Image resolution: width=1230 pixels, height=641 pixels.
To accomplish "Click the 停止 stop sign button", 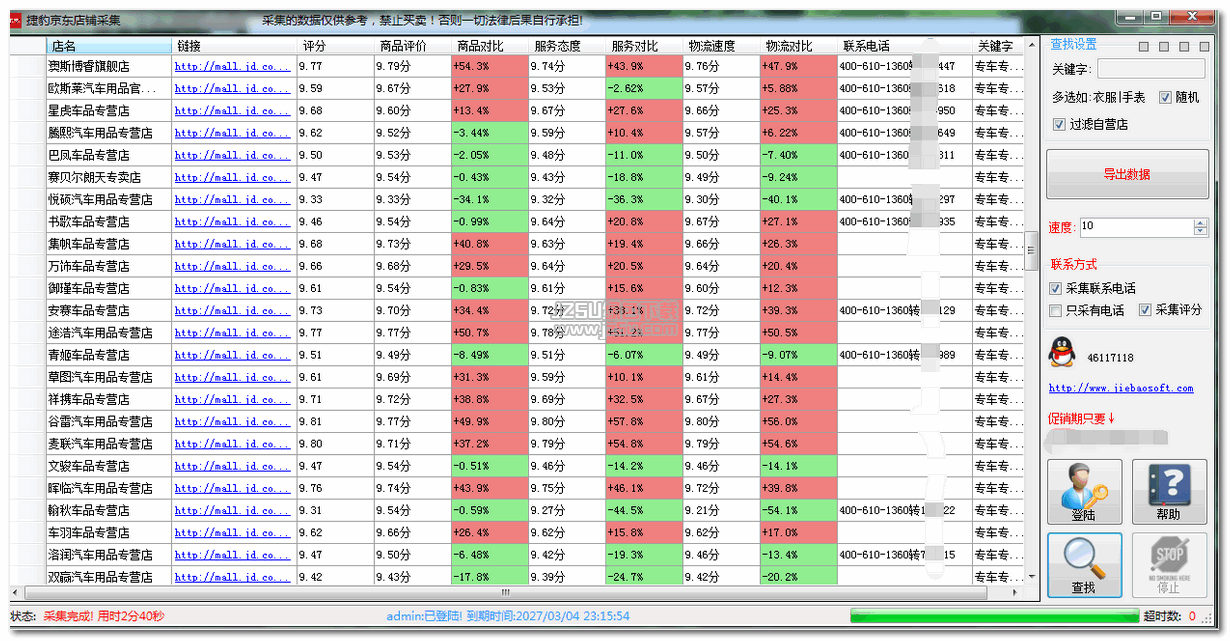I will coord(1168,565).
